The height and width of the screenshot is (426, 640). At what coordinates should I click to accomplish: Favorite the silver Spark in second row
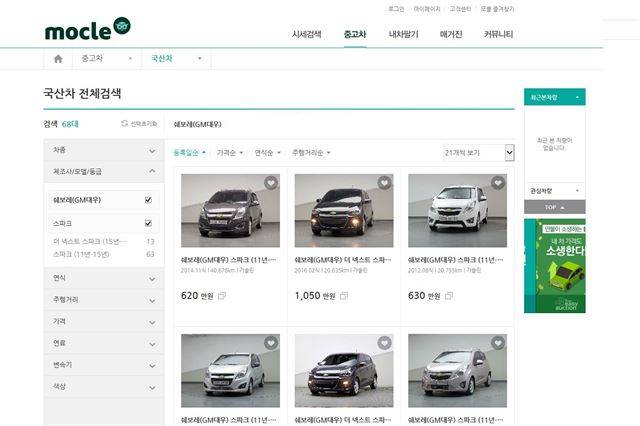pos(271,343)
